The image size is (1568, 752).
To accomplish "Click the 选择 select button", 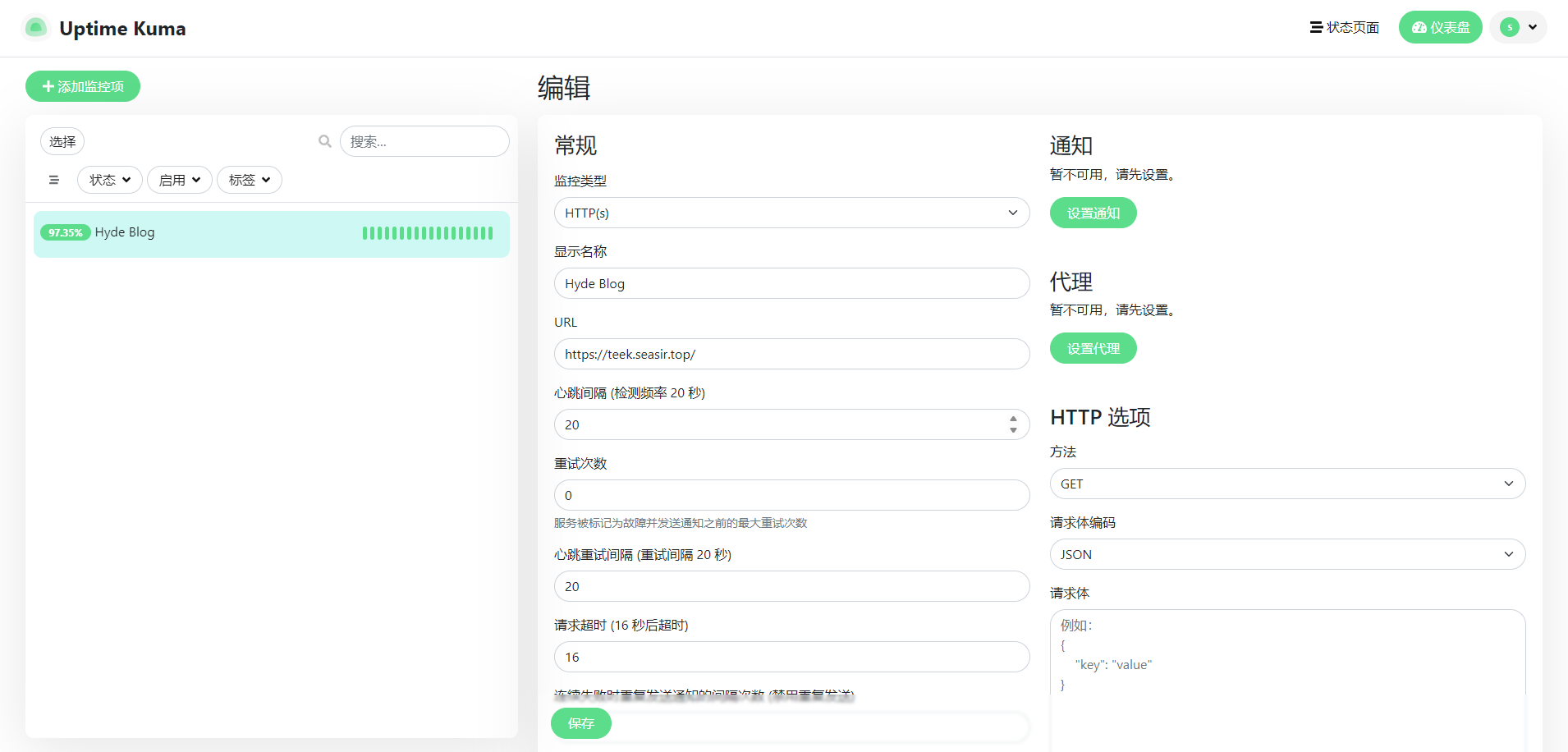I will [62, 141].
